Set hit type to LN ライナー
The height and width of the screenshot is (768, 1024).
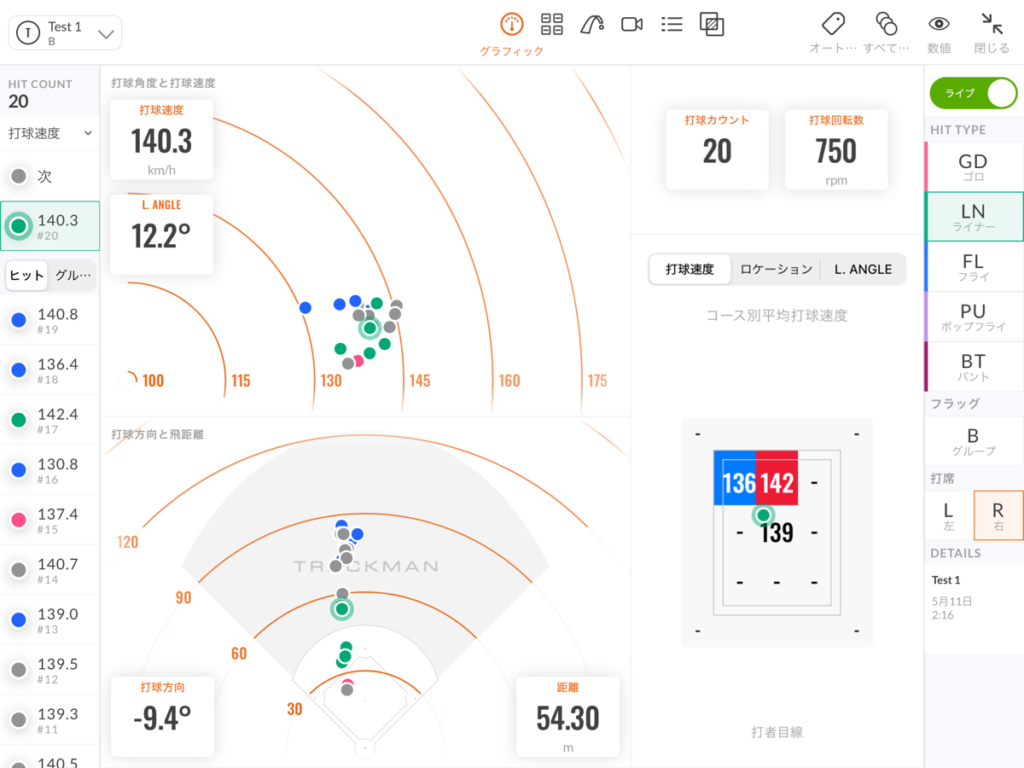click(974, 217)
